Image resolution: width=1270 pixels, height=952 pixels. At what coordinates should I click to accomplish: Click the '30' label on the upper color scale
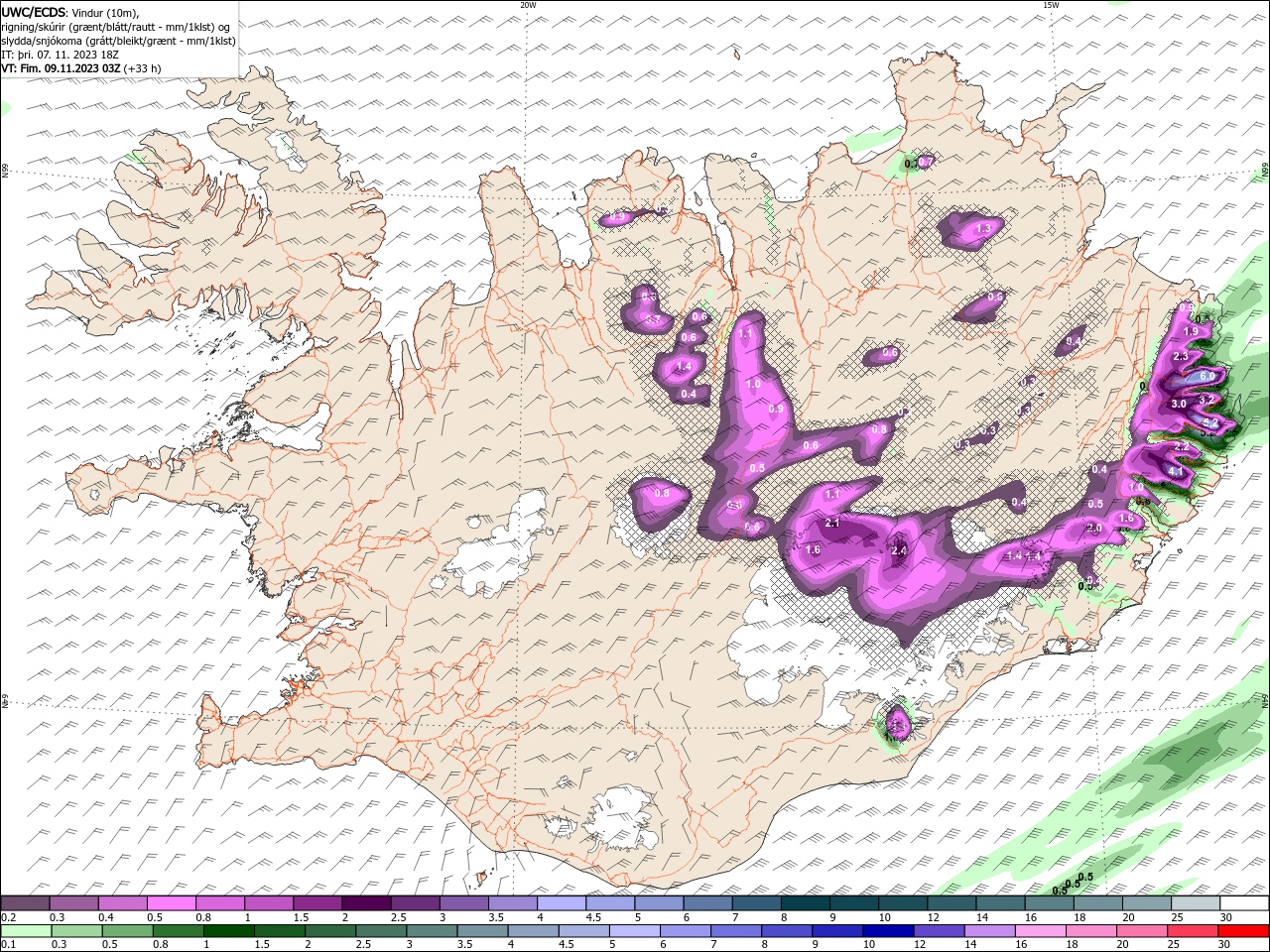[x=1226, y=918]
